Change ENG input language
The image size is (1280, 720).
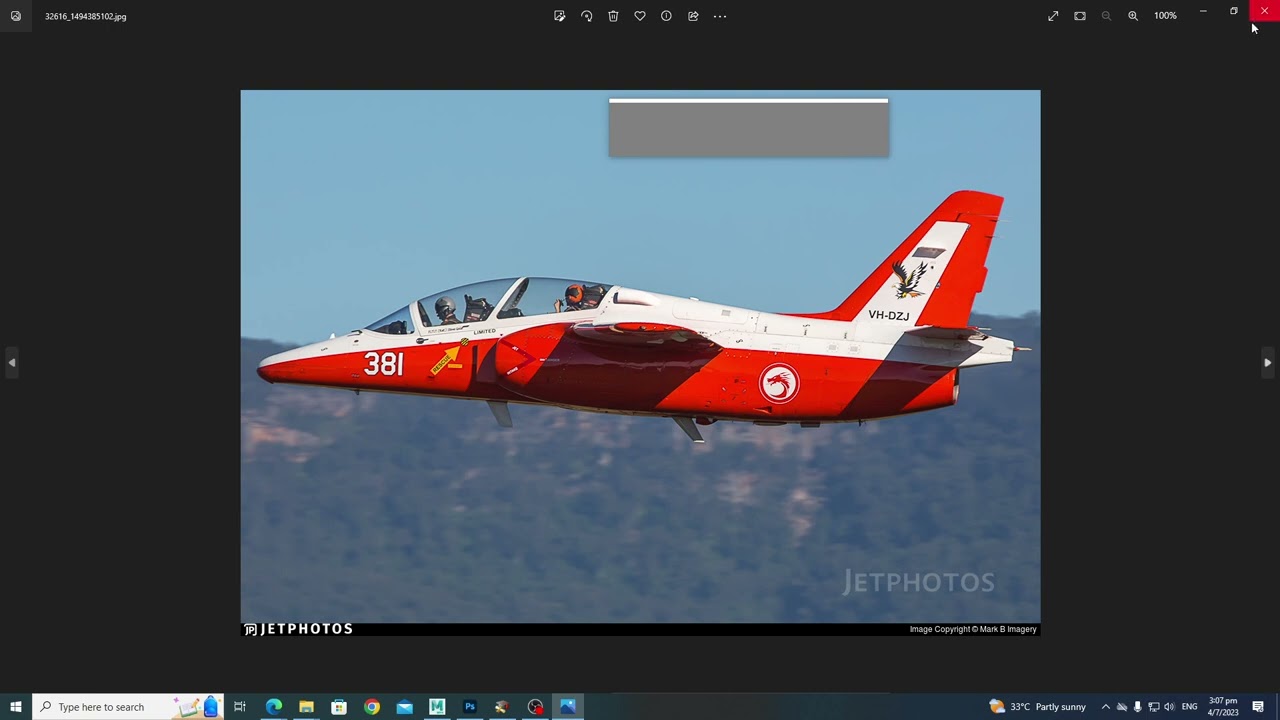point(1189,707)
